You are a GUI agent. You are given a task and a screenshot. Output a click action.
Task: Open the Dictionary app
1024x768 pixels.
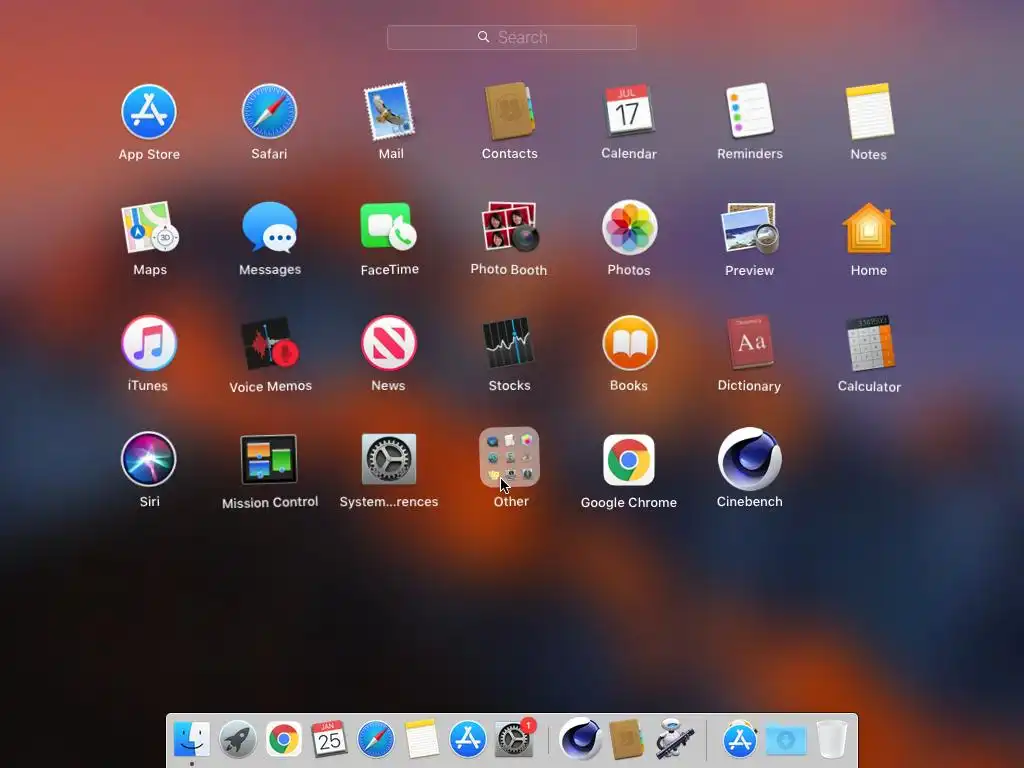[750, 342]
